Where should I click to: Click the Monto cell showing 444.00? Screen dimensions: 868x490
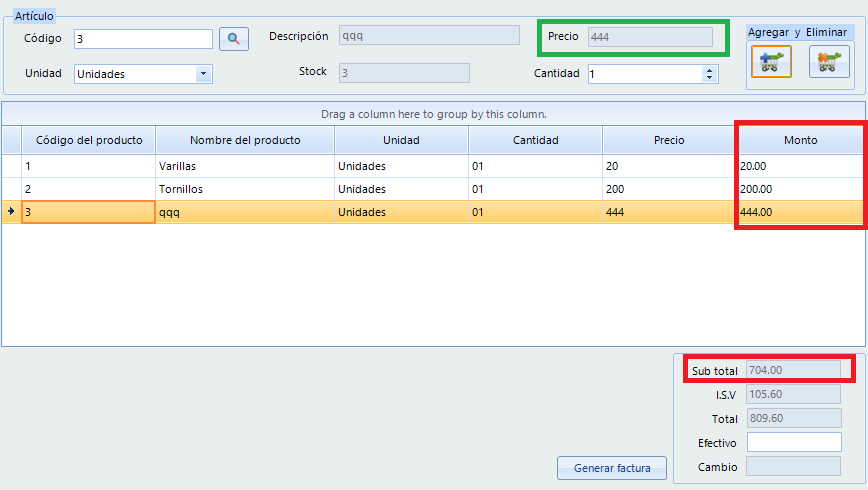point(800,212)
